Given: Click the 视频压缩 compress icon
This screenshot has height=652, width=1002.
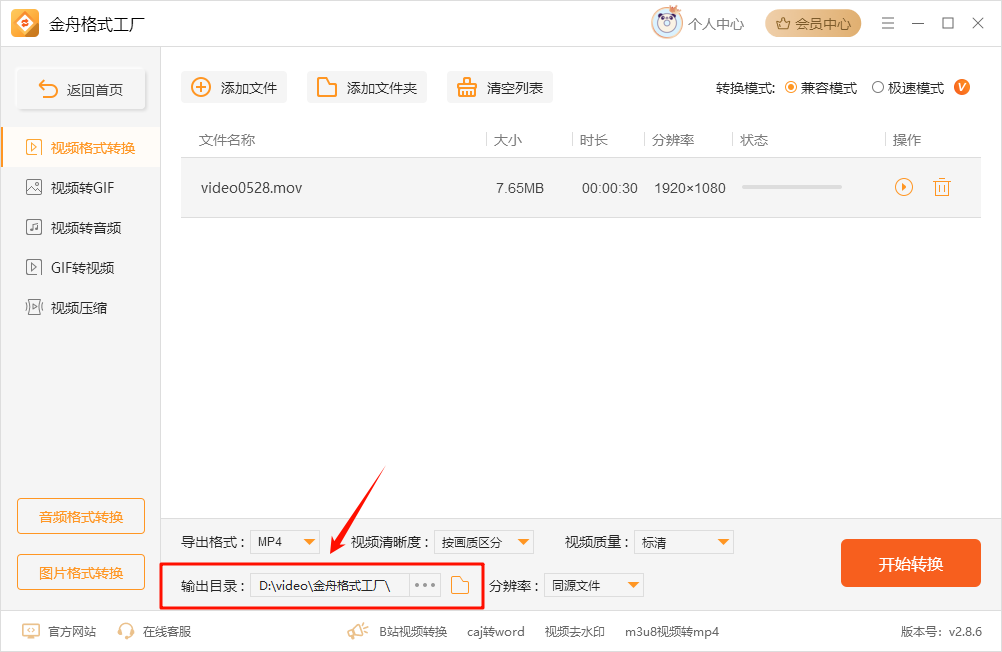Looking at the screenshot, I should 34,307.
